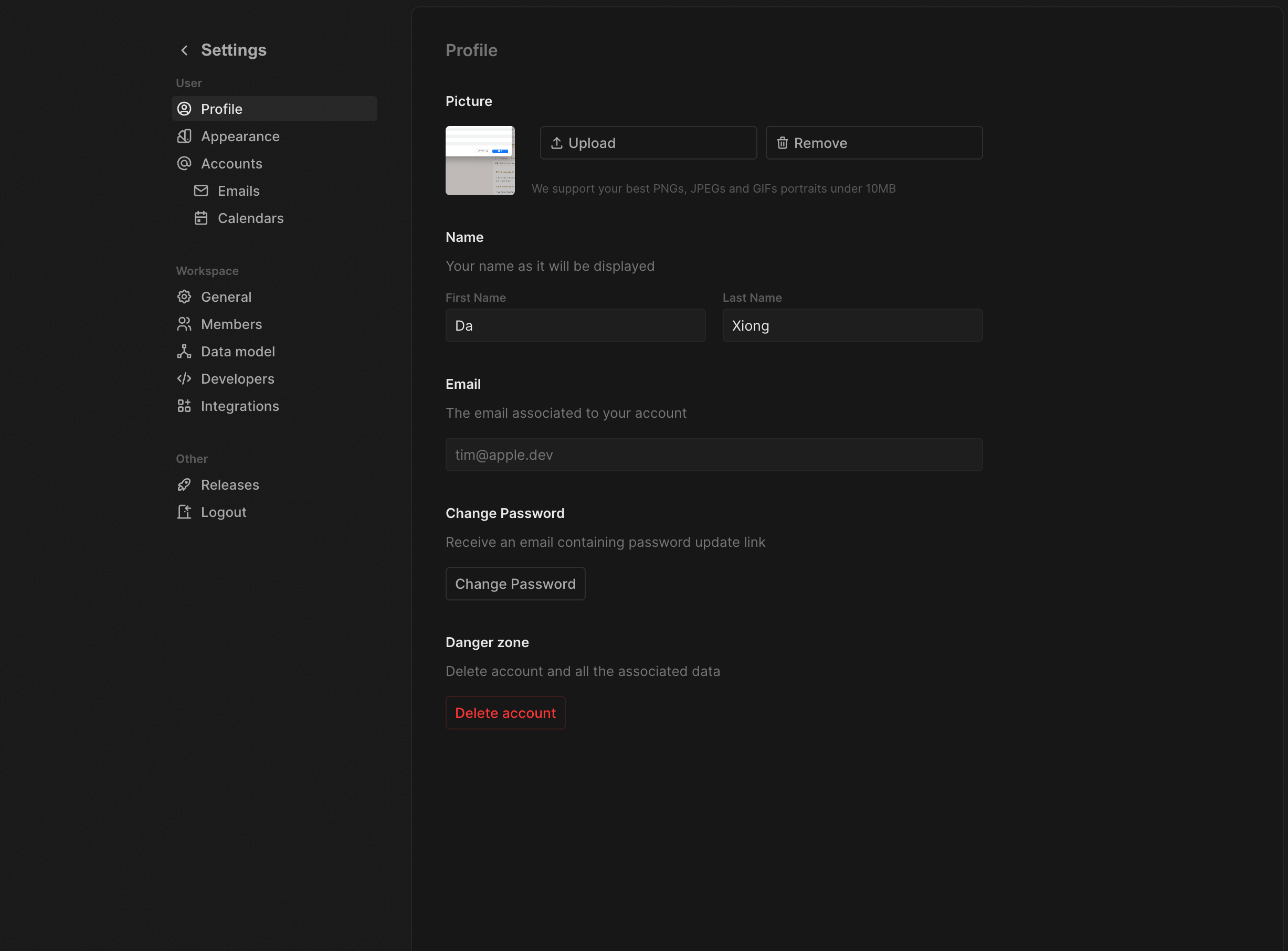Click the Appearance palette icon
The image size is (1288, 951).
184,136
